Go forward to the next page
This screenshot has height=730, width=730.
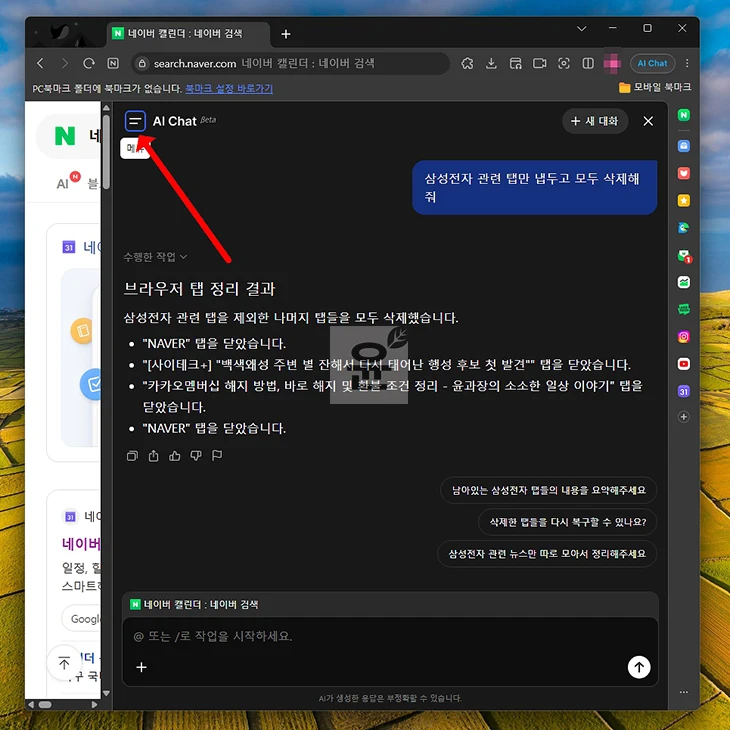click(64, 63)
